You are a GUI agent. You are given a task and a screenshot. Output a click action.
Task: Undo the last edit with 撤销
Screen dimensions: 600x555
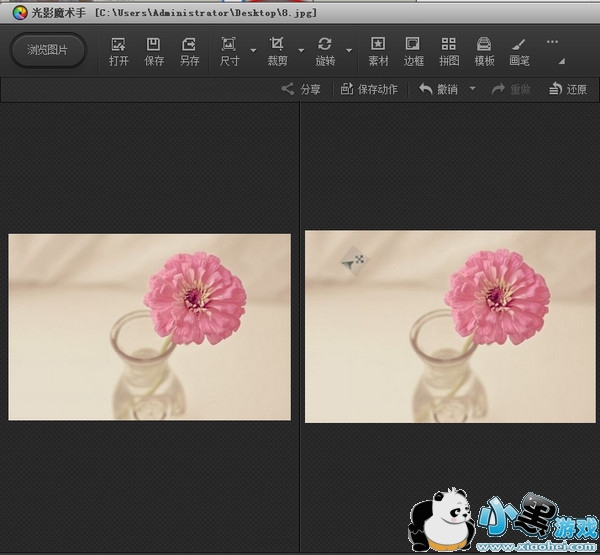439,89
